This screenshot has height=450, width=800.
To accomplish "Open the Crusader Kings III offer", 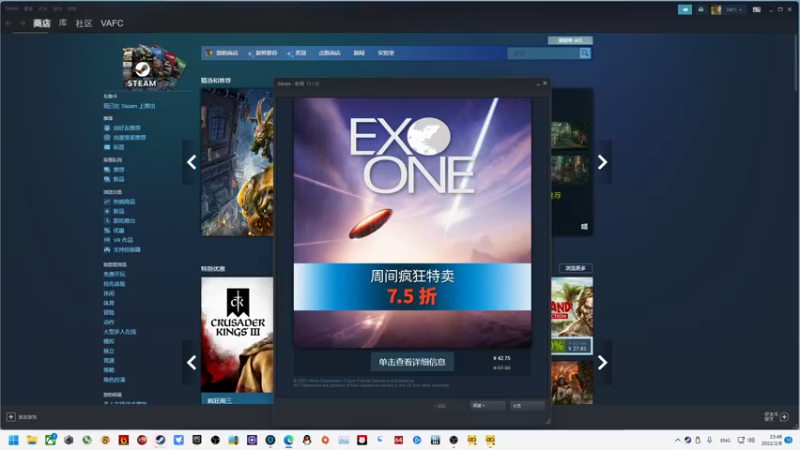I will pos(237,335).
